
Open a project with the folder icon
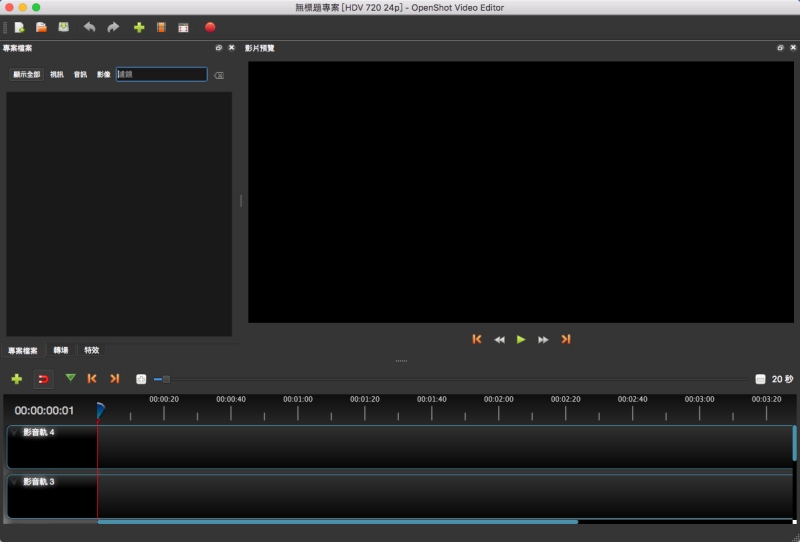(x=41, y=27)
